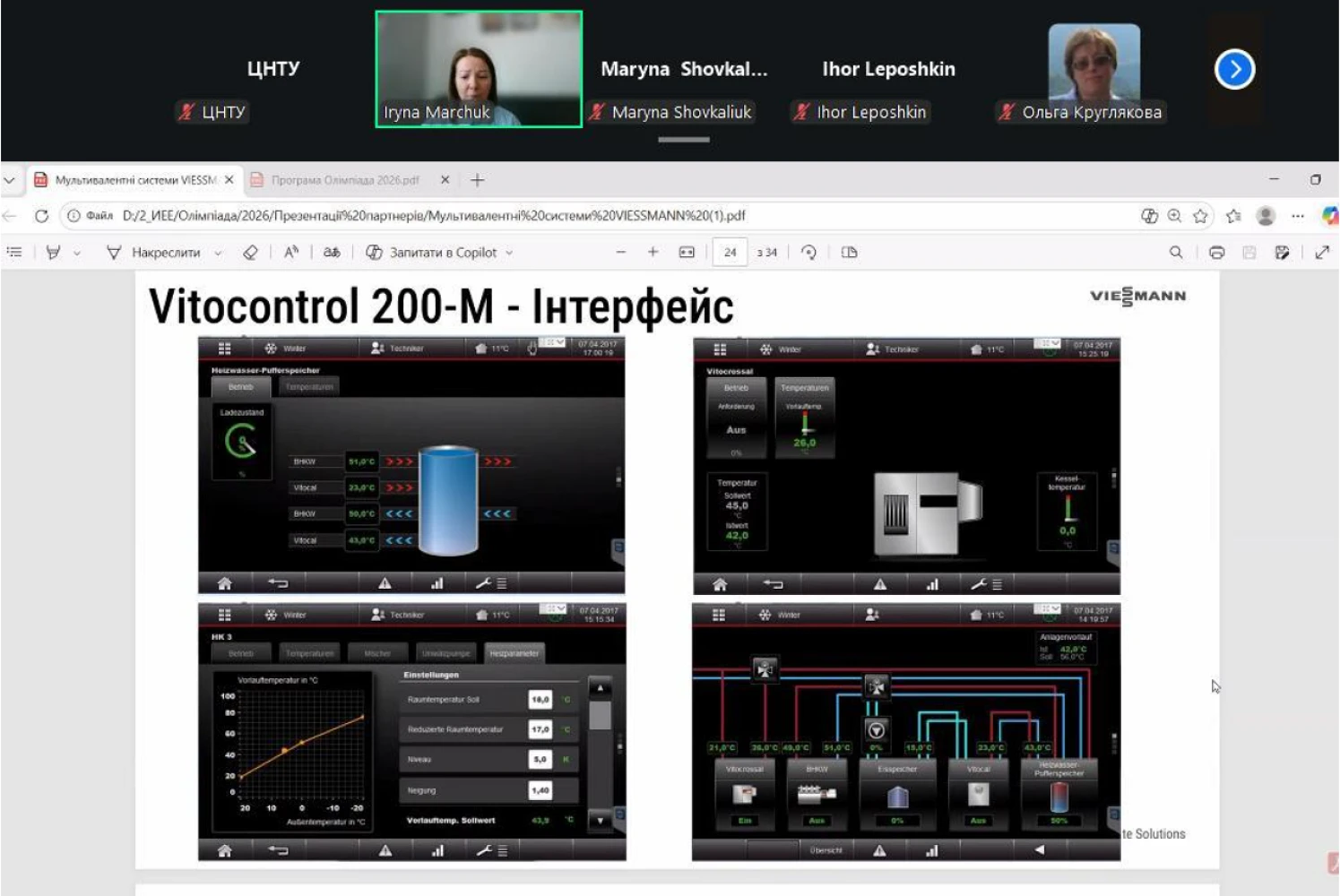Screen dimensions: 1340x896
Task: Select the Мультивалентні системи VIESSMANN tab
Action: (x=134, y=180)
